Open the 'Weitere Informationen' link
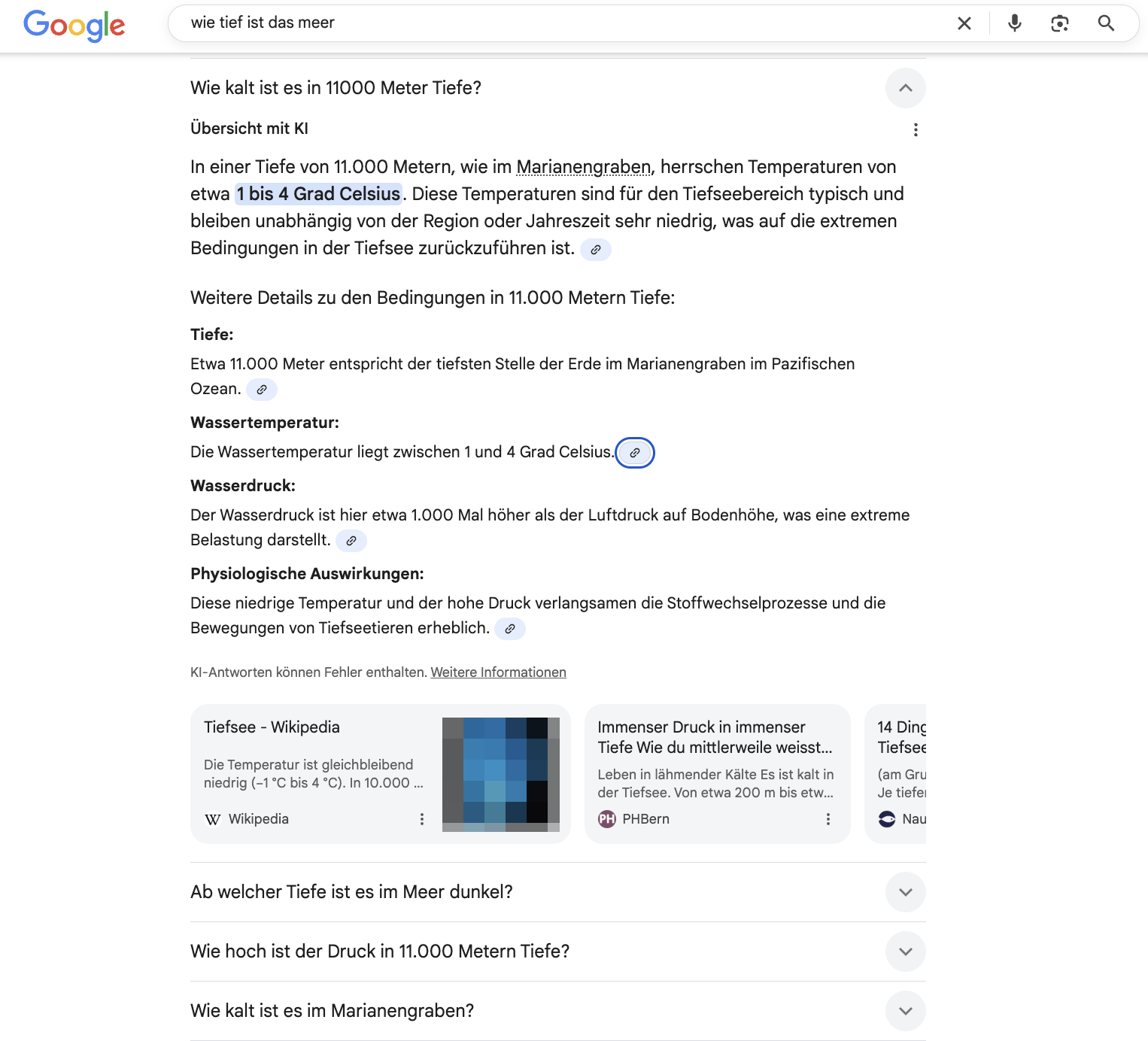 498,672
